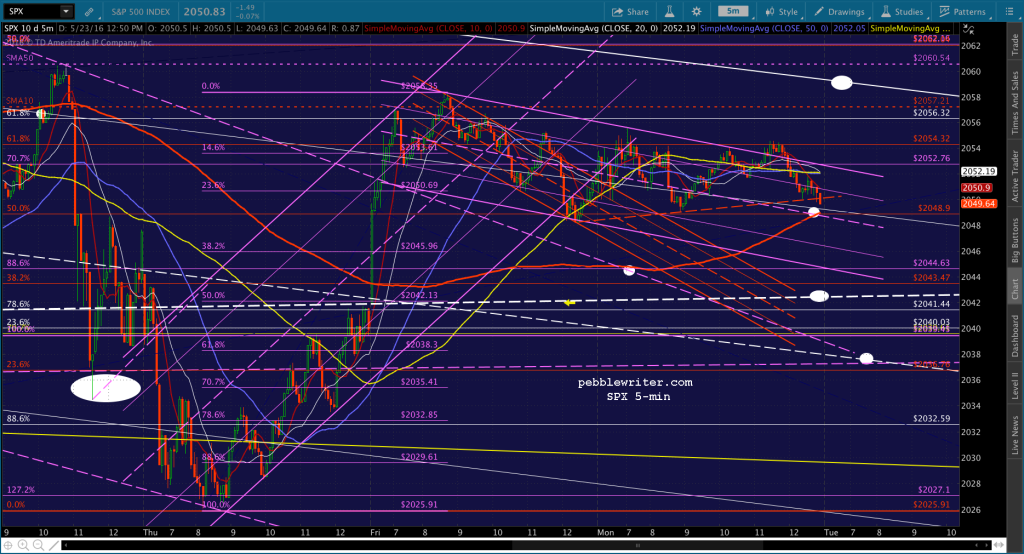1024x554 pixels.
Task: Click the chart expansion arrows icon bottom-right
Action: click(999, 545)
